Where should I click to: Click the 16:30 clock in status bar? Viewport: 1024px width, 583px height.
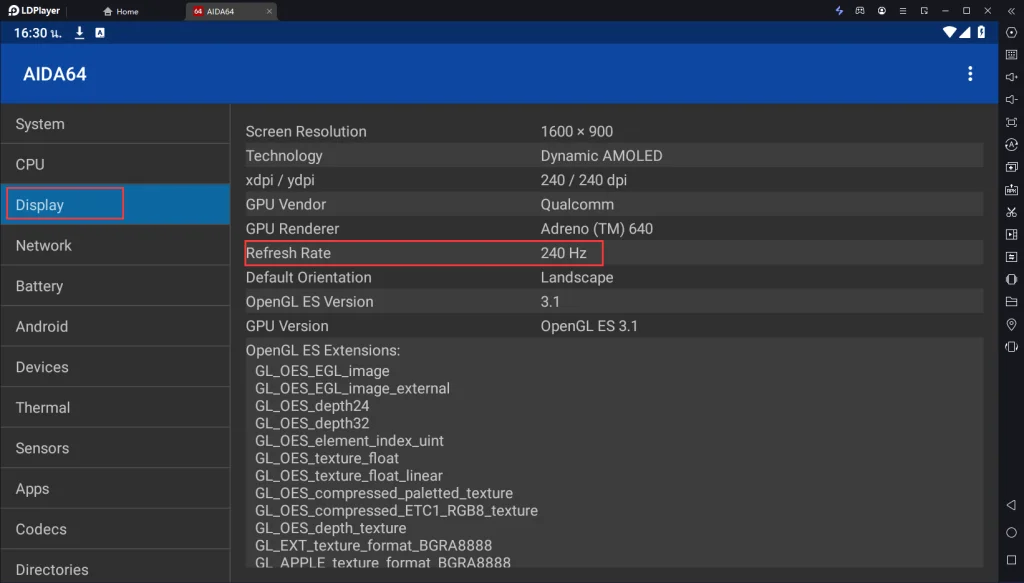click(38, 33)
